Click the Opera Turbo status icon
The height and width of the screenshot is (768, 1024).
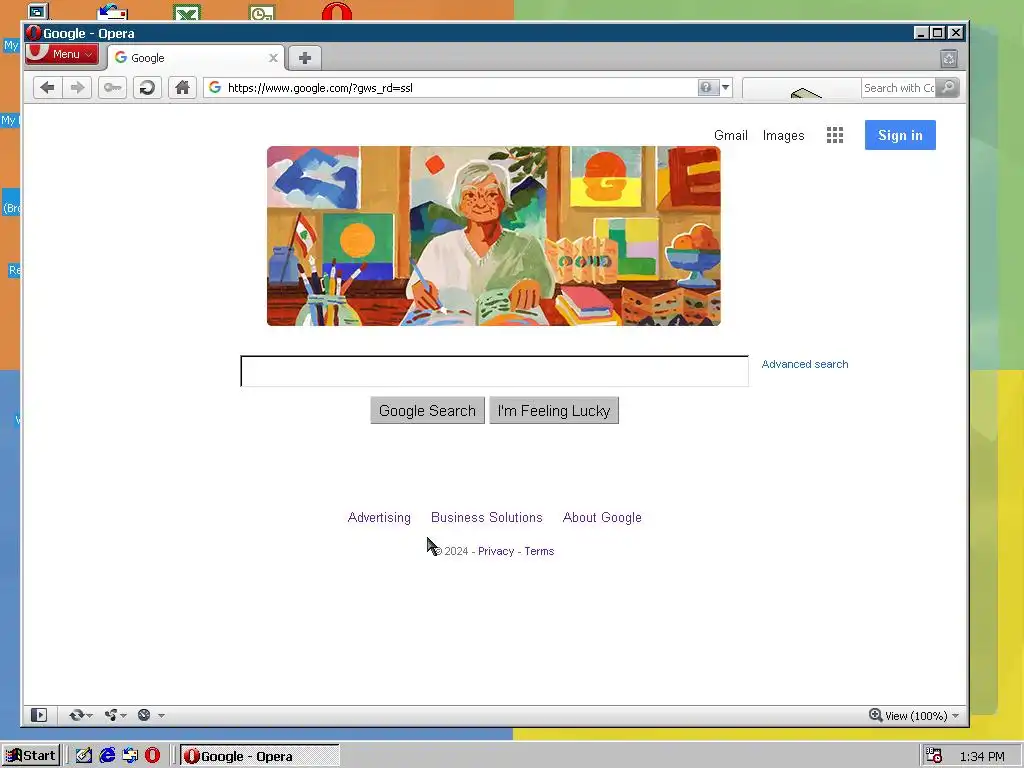click(x=144, y=715)
